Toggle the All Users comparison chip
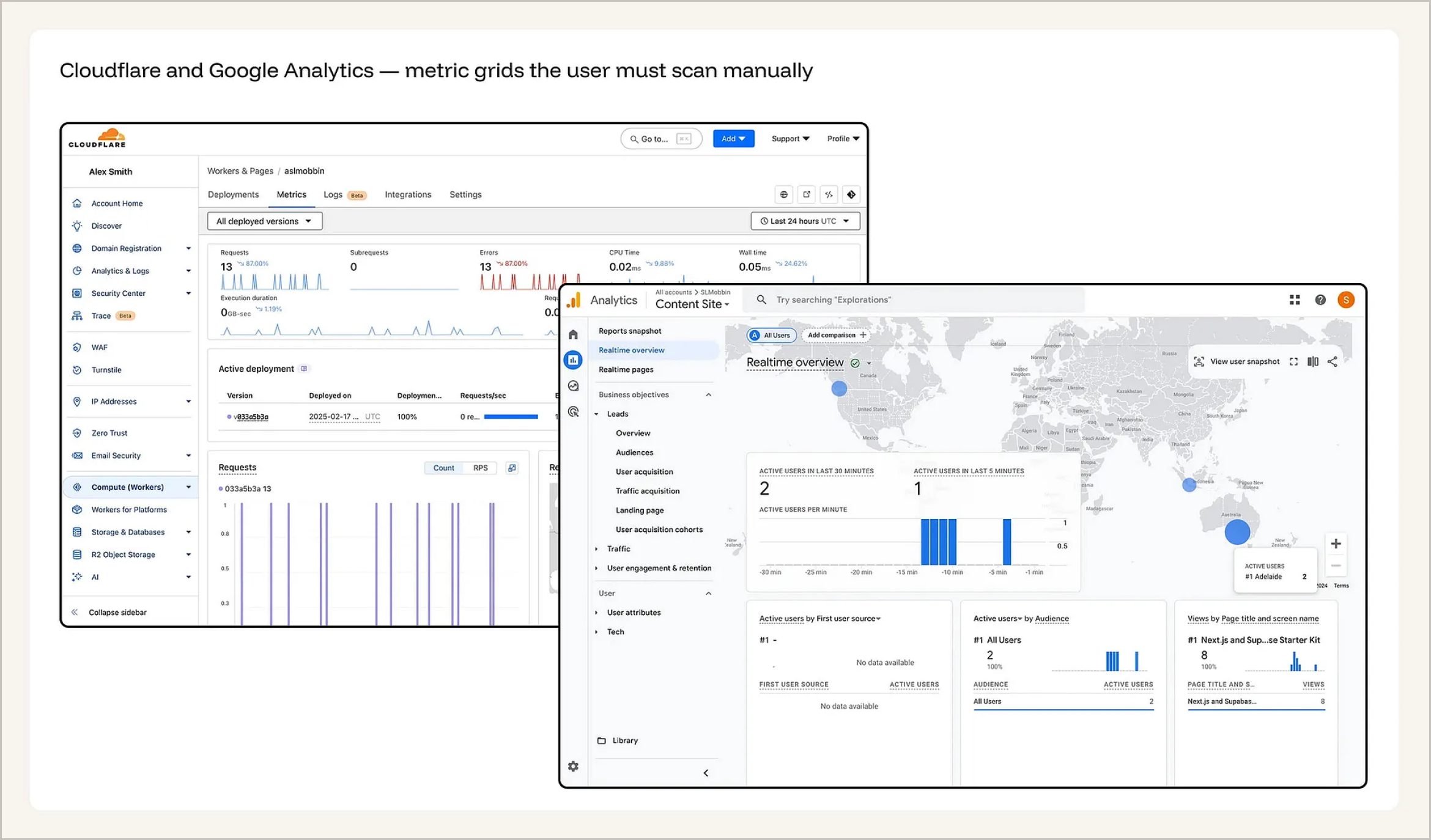 pyautogui.click(x=771, y=335)
